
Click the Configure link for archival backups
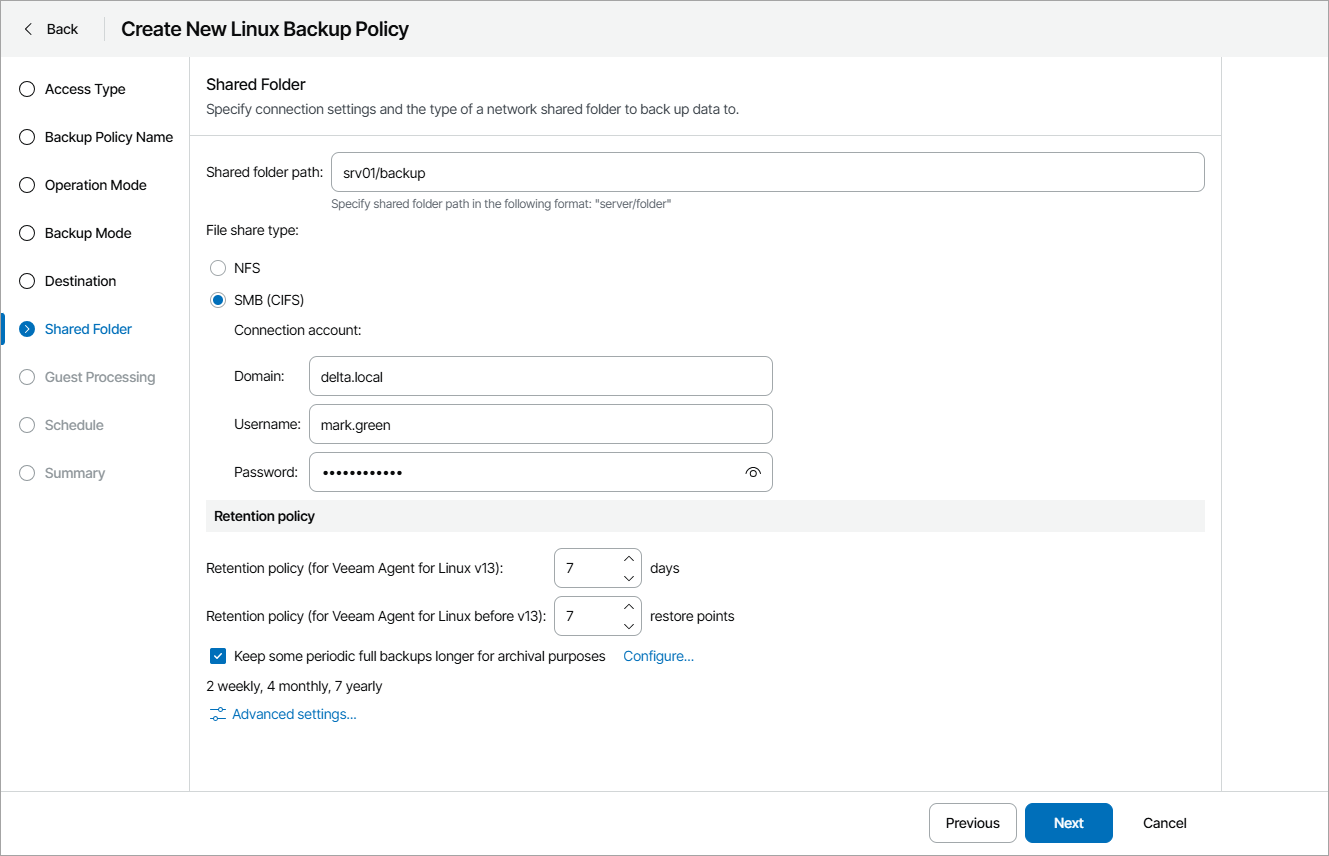(x=658, y=655)
